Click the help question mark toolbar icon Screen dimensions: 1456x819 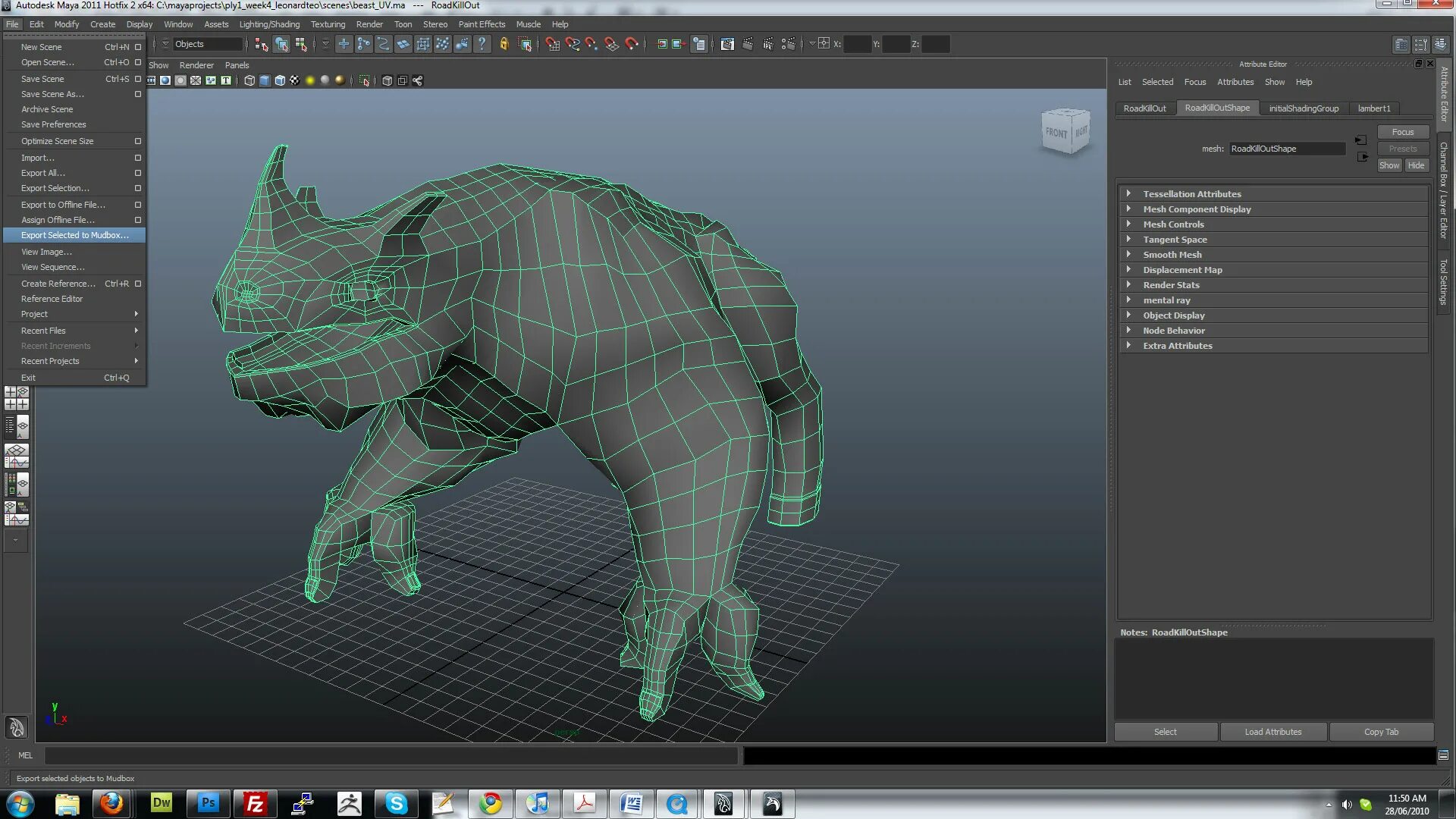coord(482,45)
